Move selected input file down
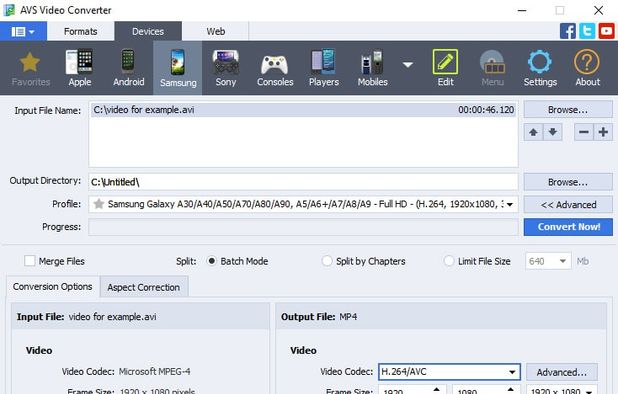Screen dimensions: 618x394 (x=553, y=132)
